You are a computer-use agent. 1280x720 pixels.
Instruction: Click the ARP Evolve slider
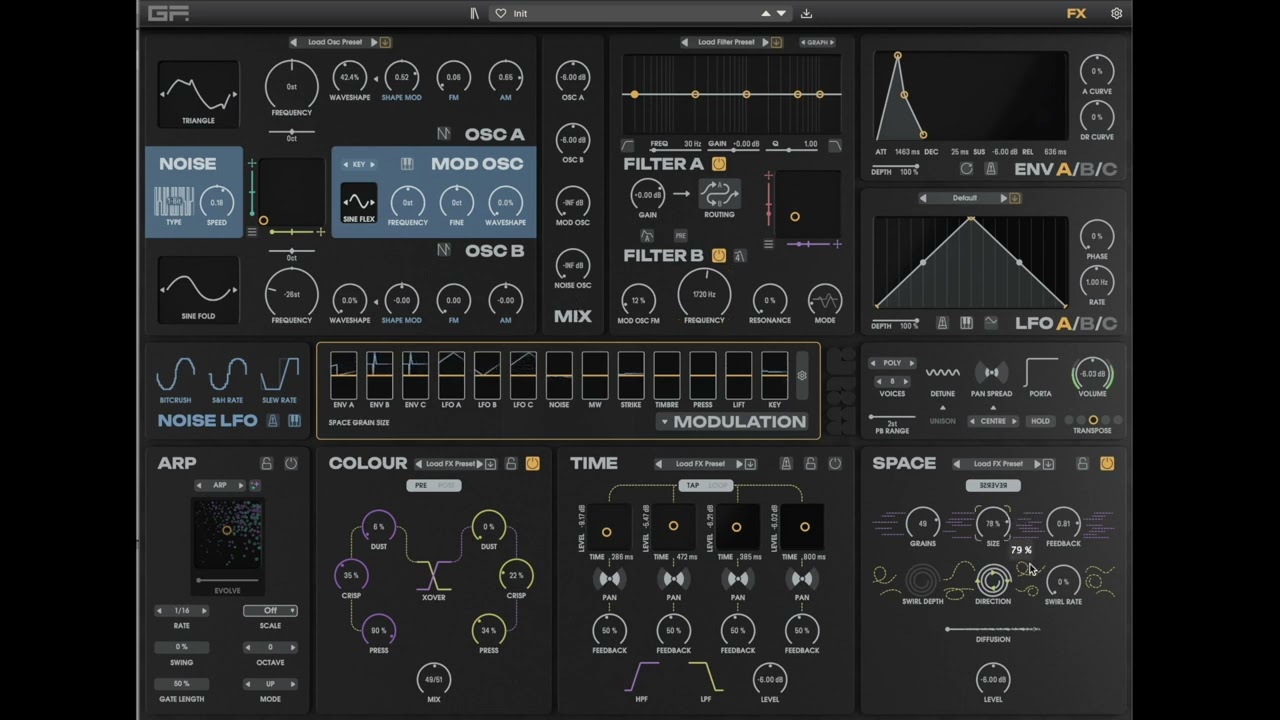tap(227, 580)
